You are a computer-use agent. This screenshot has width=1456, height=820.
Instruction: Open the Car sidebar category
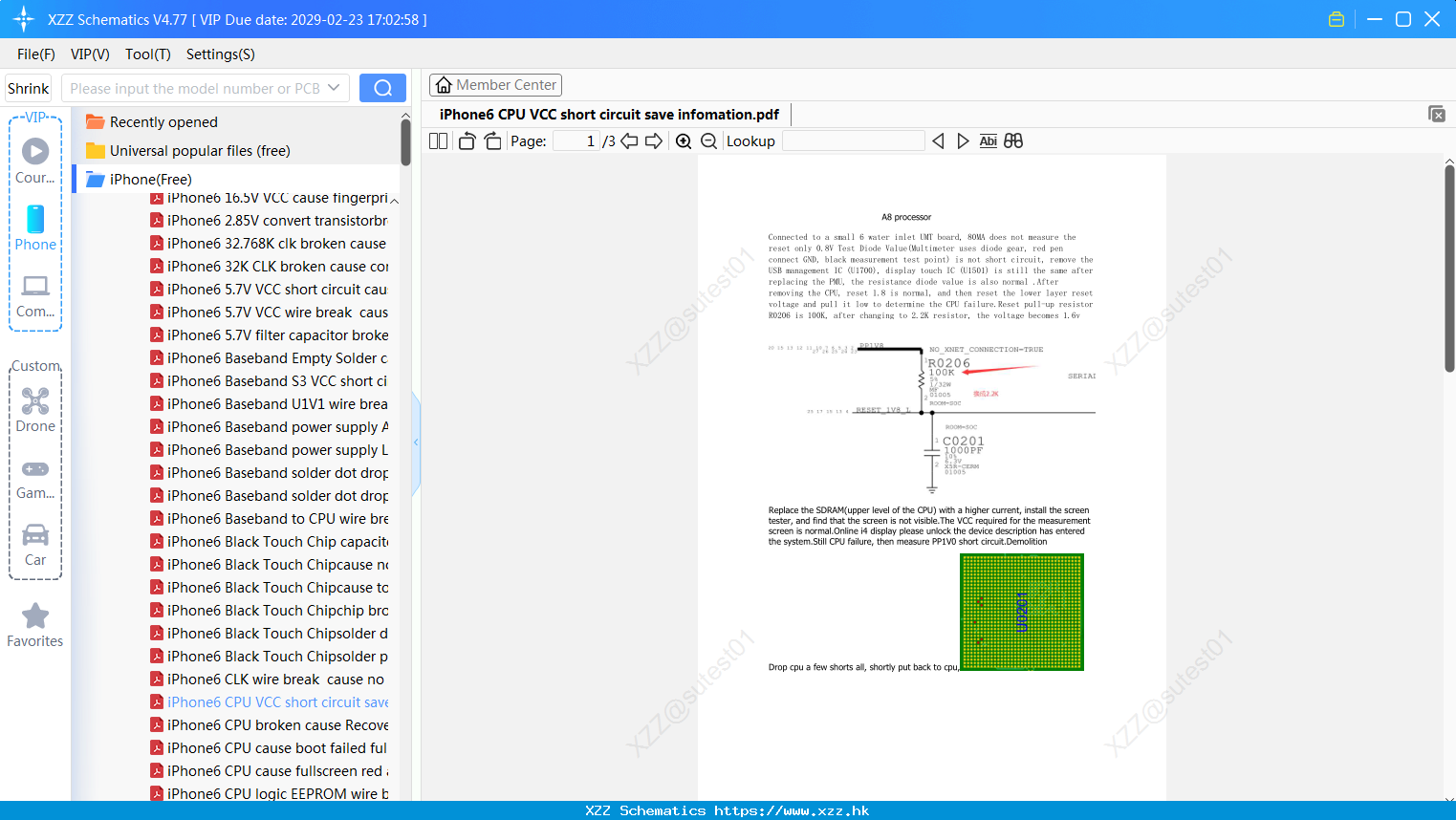(x=35, y=545)
